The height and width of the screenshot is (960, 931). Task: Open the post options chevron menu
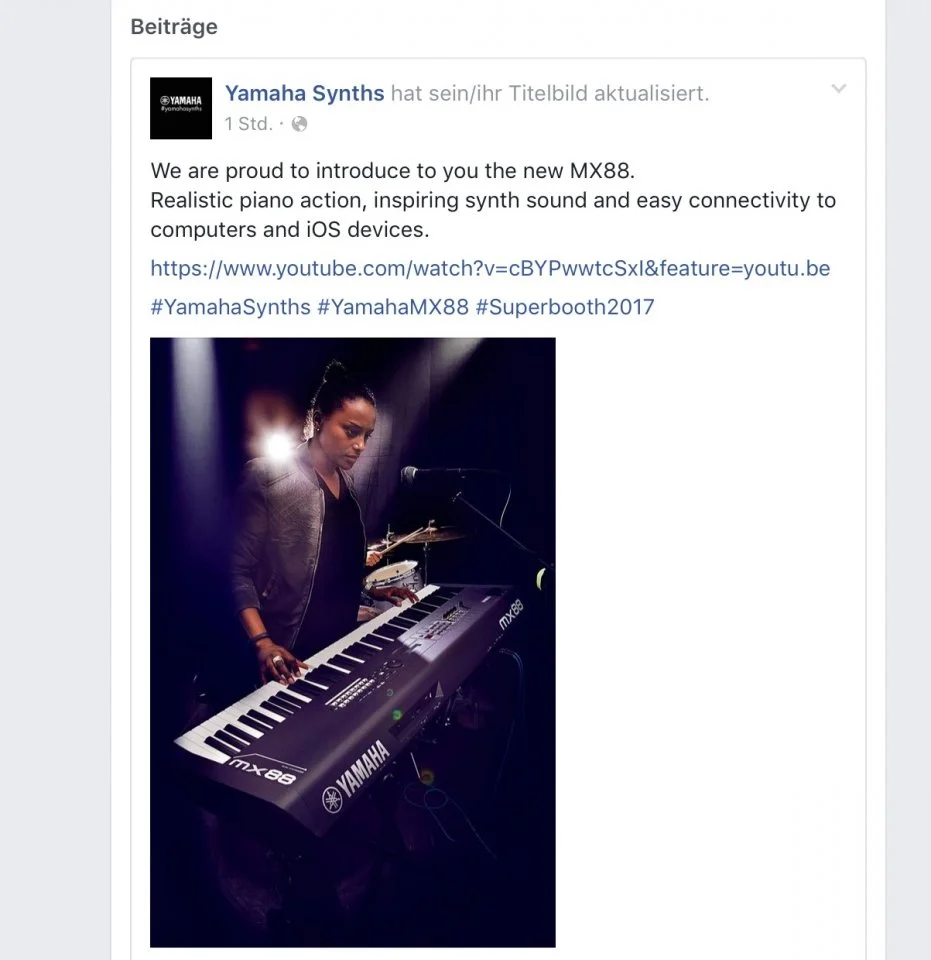pos(839,89)
